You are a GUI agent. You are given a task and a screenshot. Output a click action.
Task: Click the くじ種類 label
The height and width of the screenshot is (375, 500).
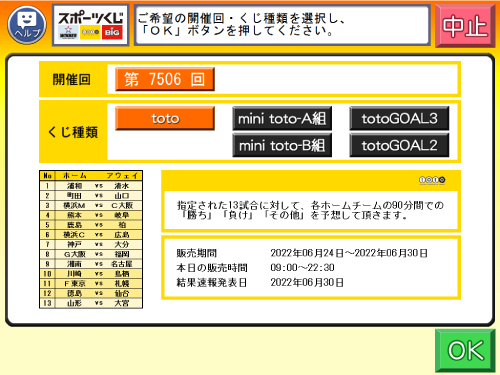click(73, 132)
